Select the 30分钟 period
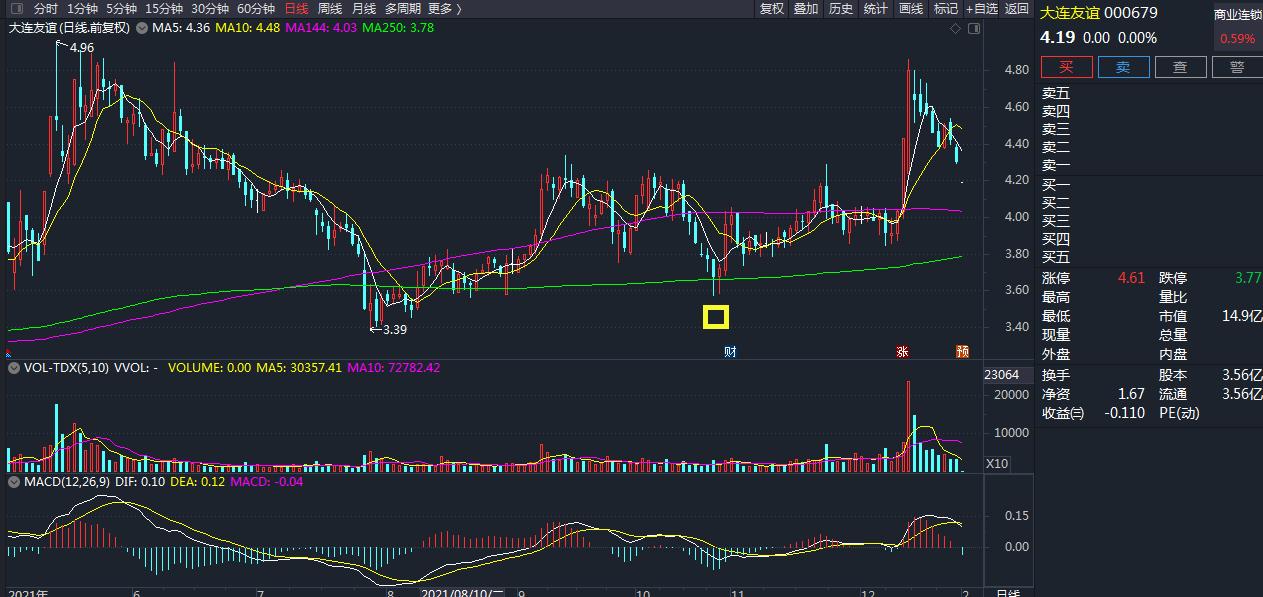 tap(210, 9)
